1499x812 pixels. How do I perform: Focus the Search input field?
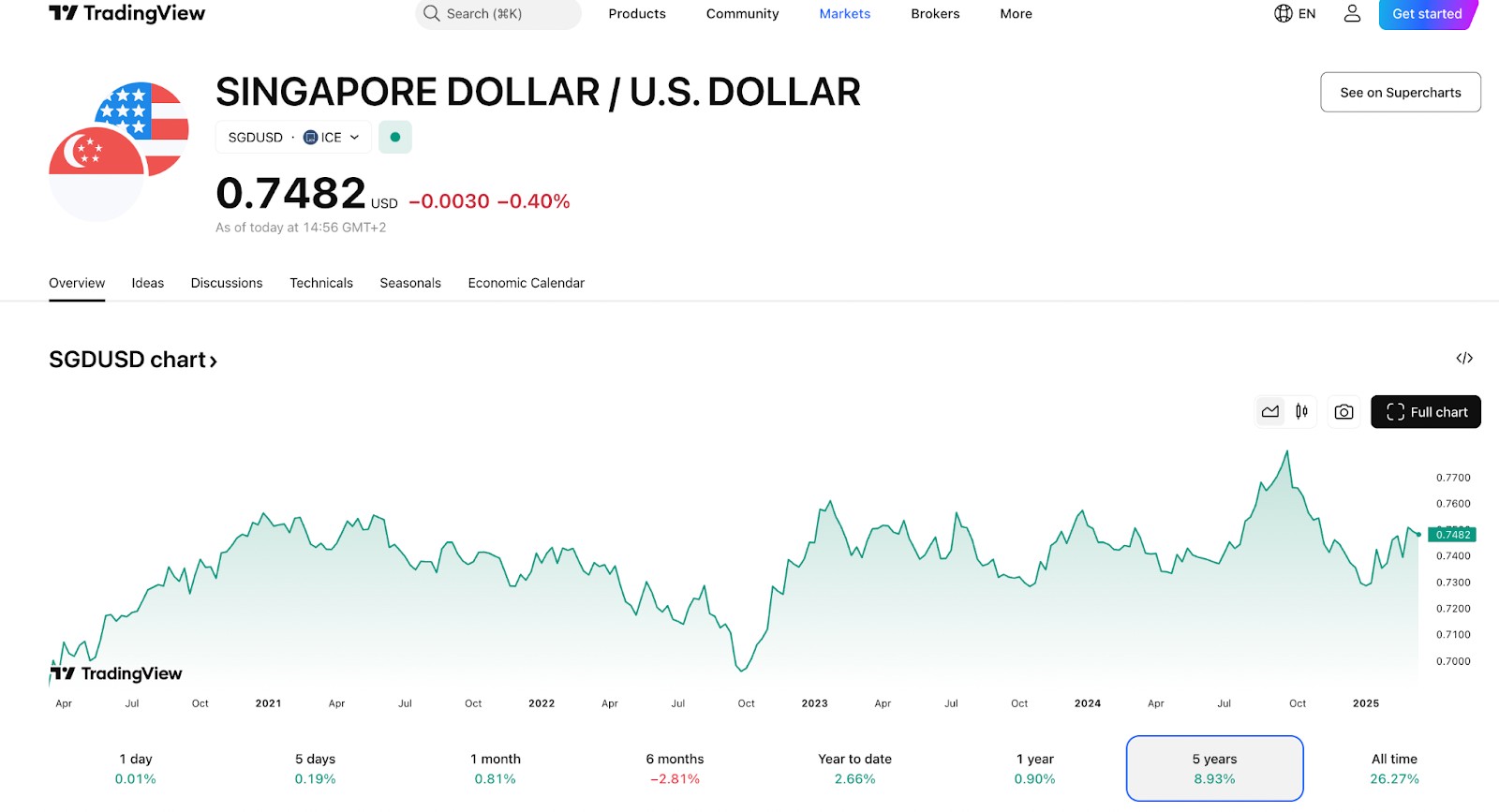point(498,13)
